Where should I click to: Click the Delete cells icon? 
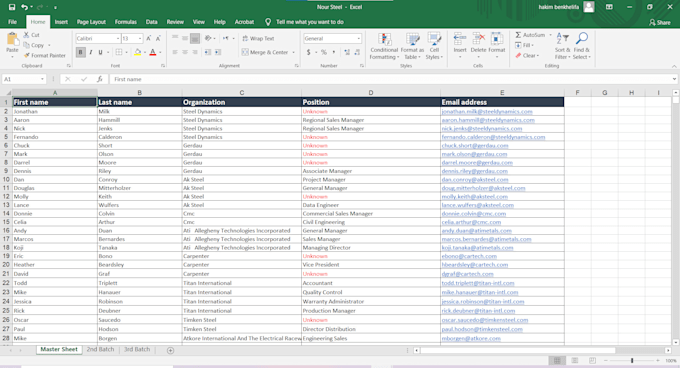coord(478,39)
